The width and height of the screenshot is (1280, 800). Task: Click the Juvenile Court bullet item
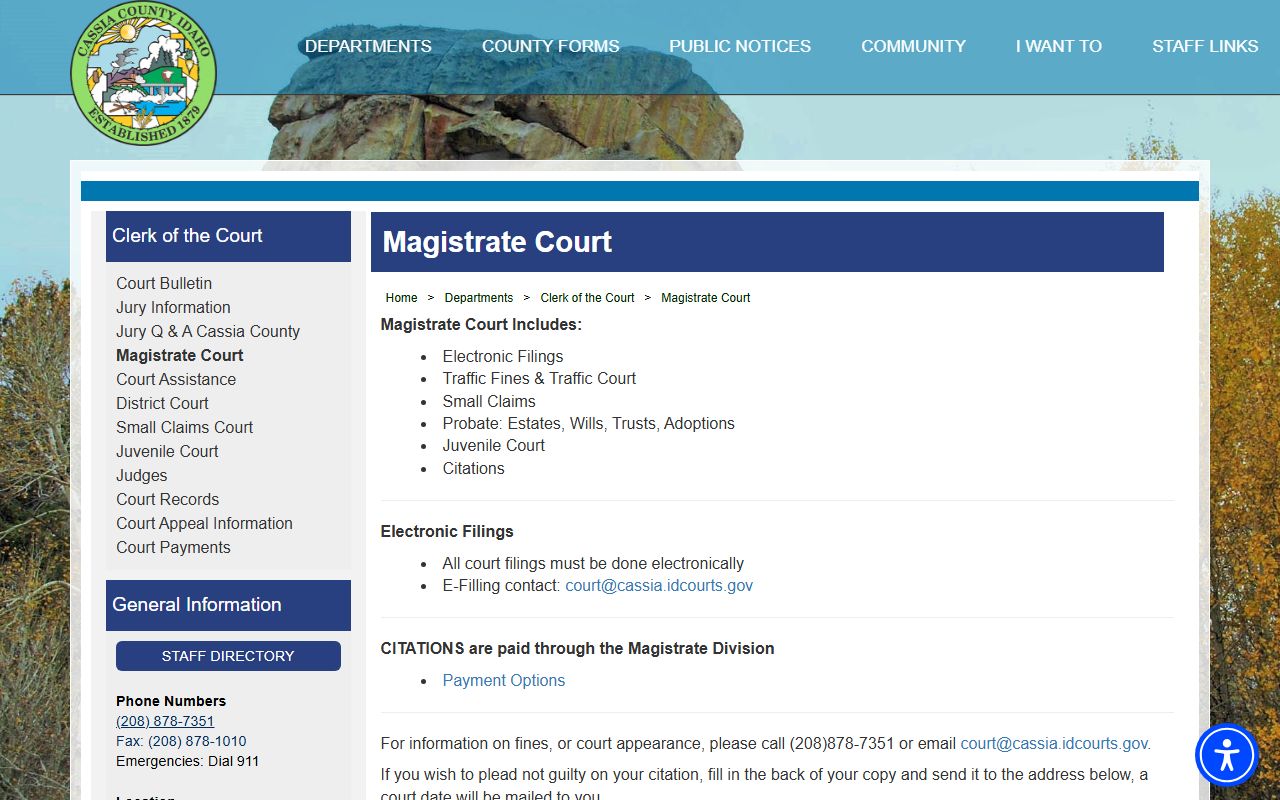[494, 445]
